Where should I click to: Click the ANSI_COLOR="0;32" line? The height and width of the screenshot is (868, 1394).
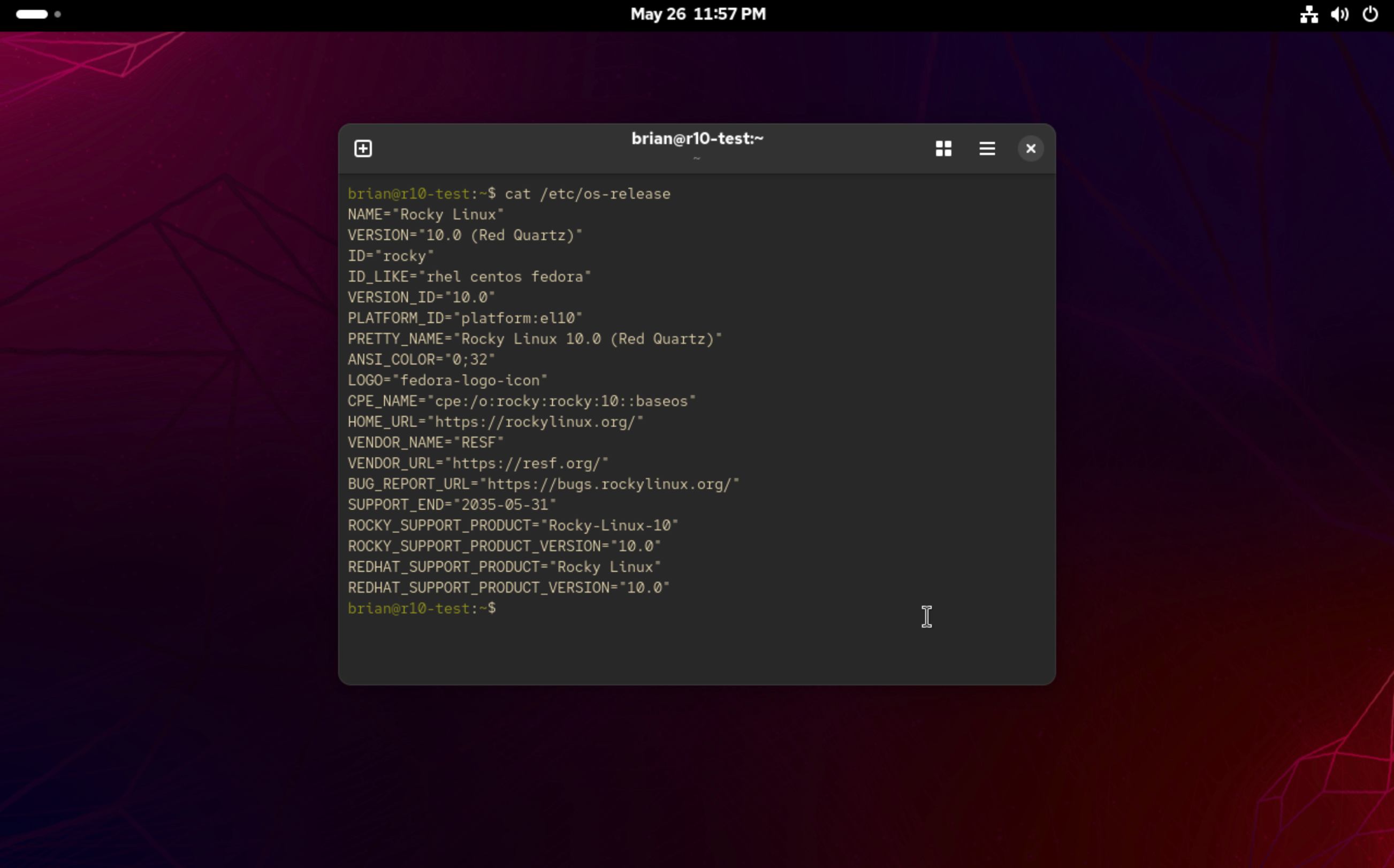pos(421,360)
